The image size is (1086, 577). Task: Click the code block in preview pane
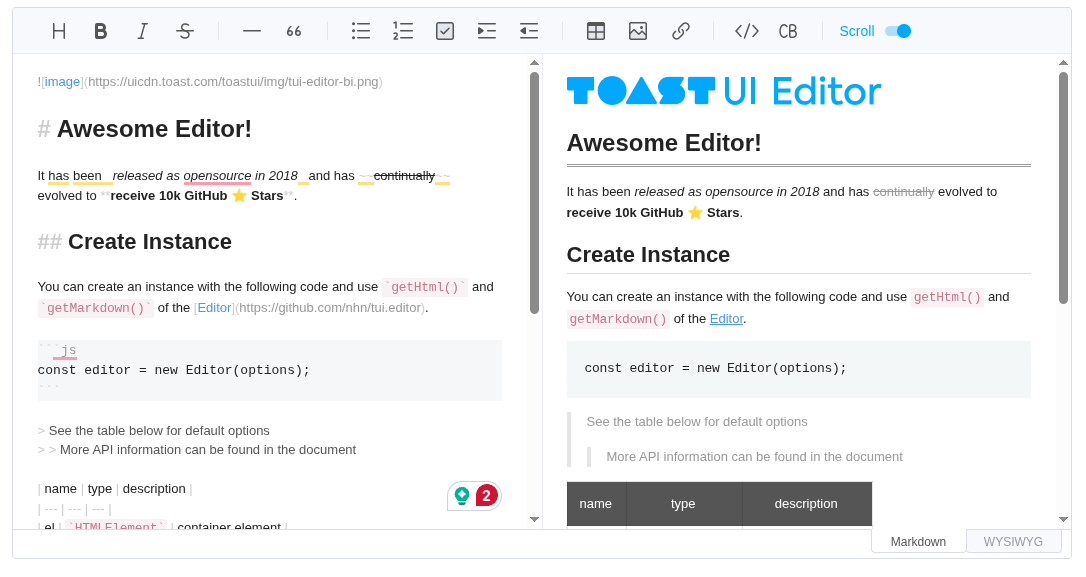click(799, 369)
